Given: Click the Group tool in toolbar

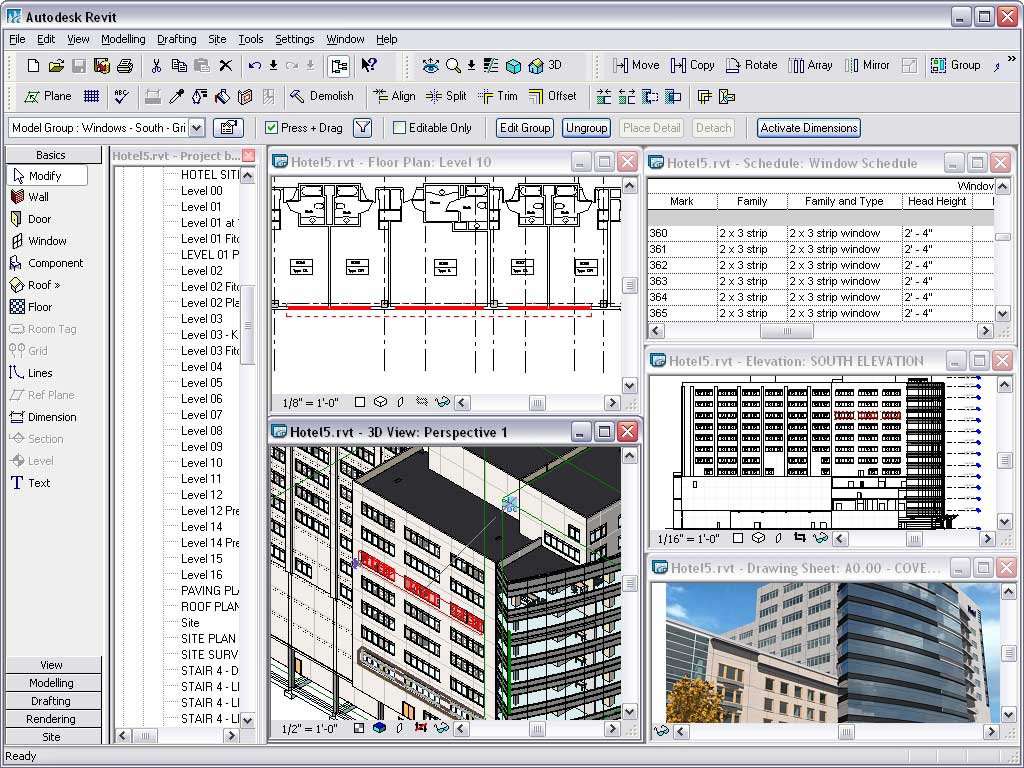Looking at the screenshot, I should 955,65.
